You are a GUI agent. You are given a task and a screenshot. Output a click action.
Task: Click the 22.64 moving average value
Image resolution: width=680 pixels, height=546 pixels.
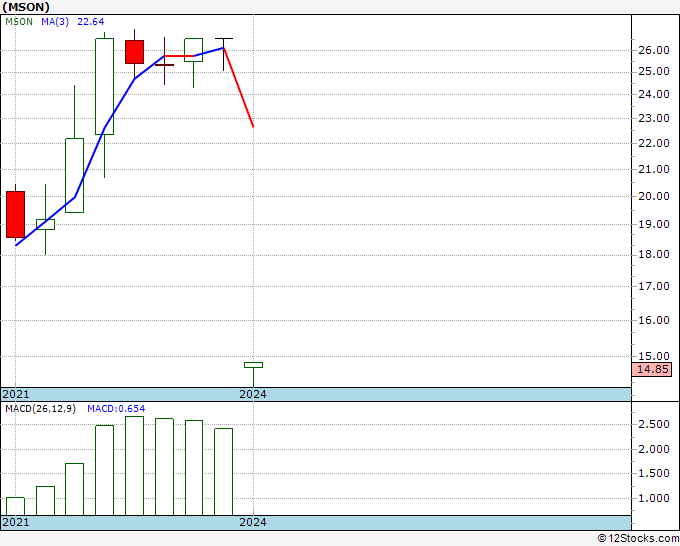tap(91, 22)
